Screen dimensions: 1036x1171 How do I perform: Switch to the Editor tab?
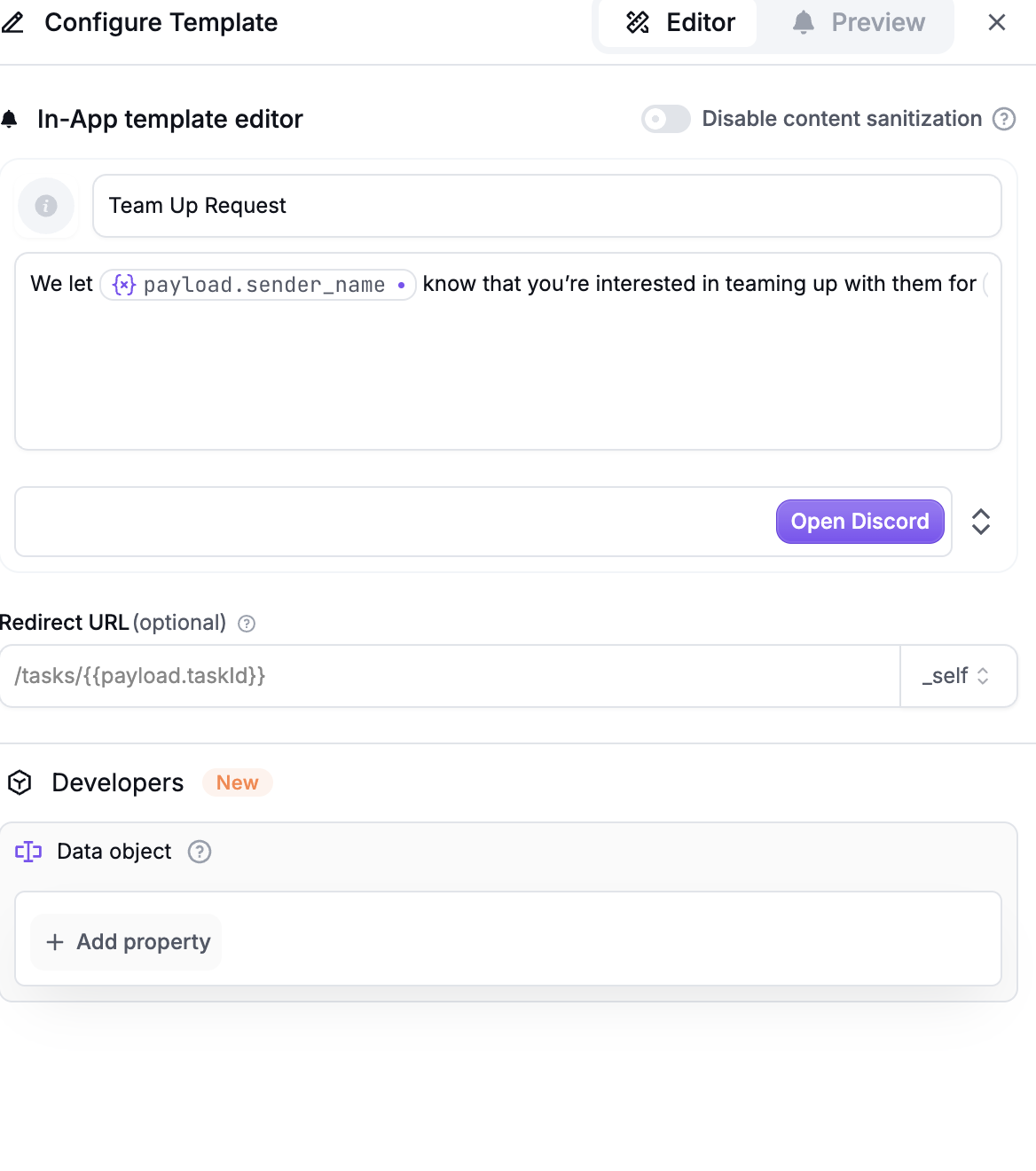point(679,22)
